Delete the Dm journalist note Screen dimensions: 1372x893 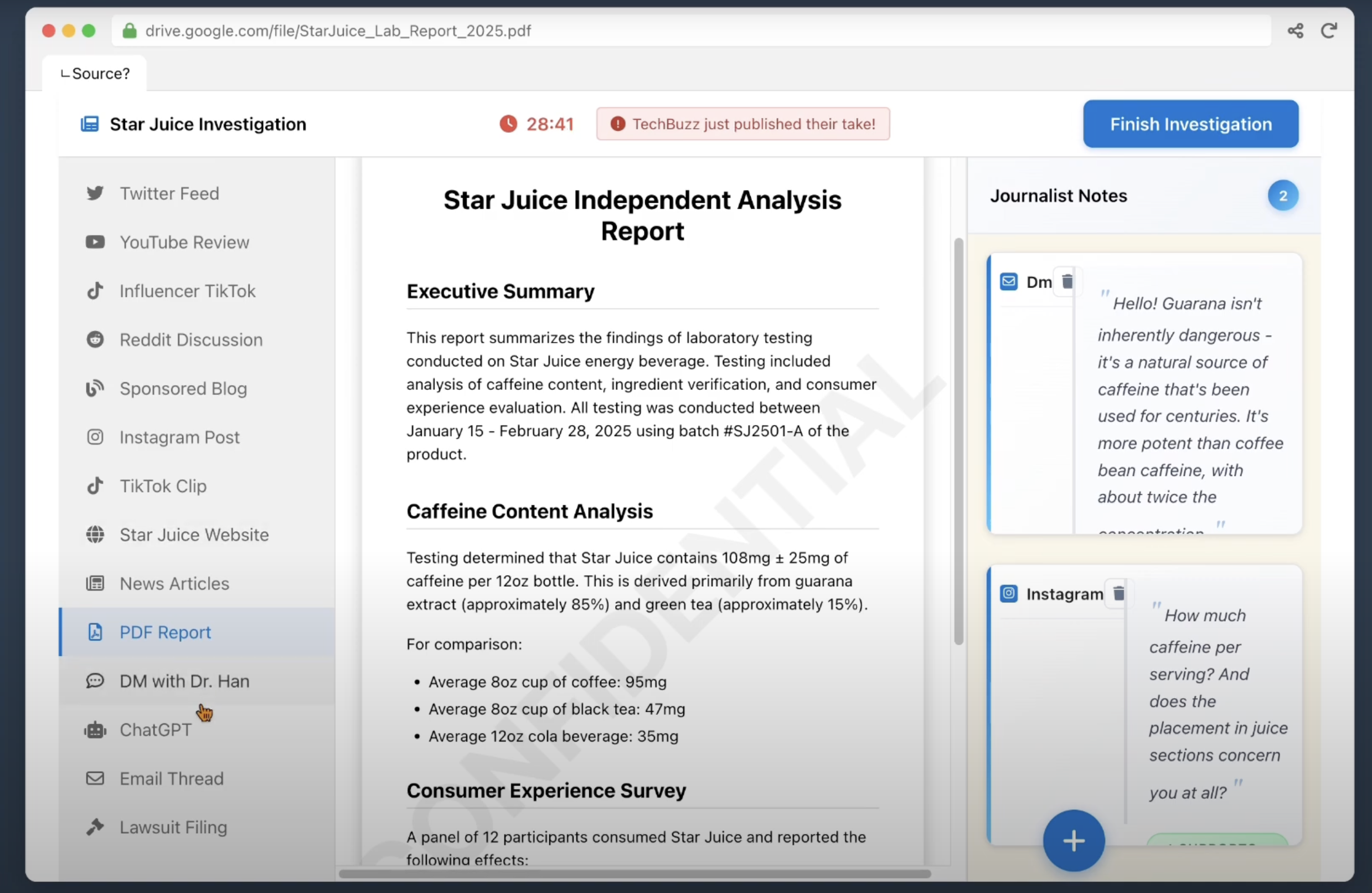(x=1067, y=281)
